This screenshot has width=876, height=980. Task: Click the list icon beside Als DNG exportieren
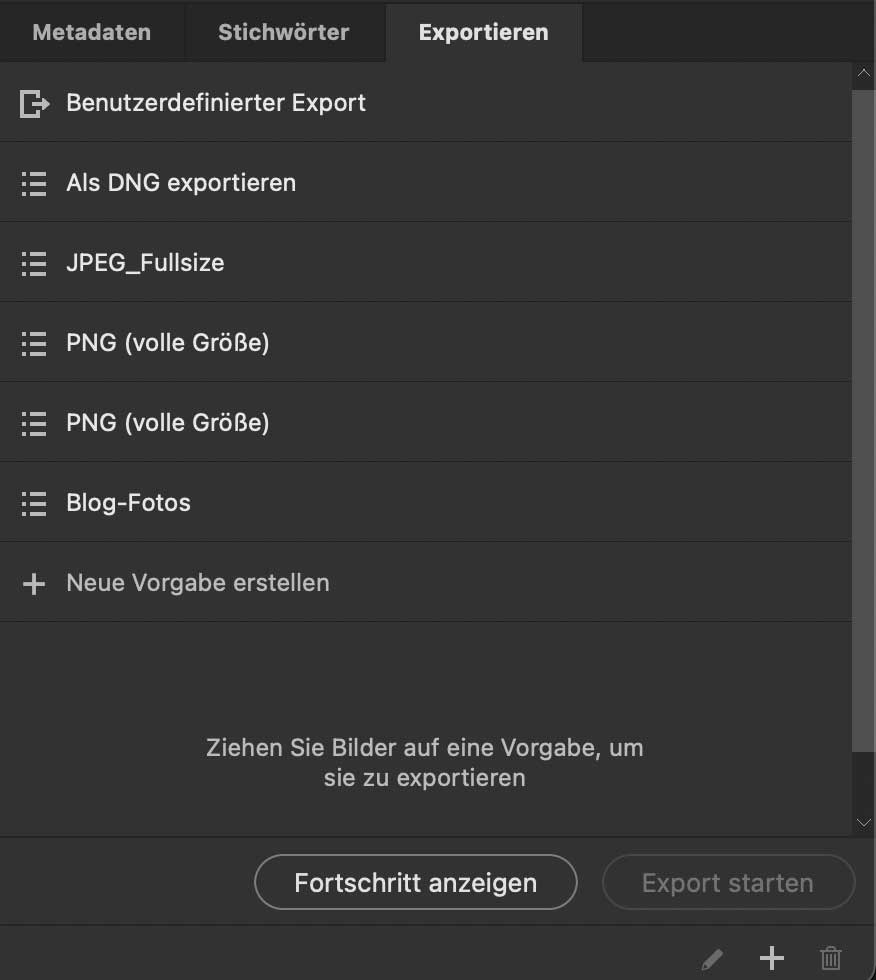[34, 183]
